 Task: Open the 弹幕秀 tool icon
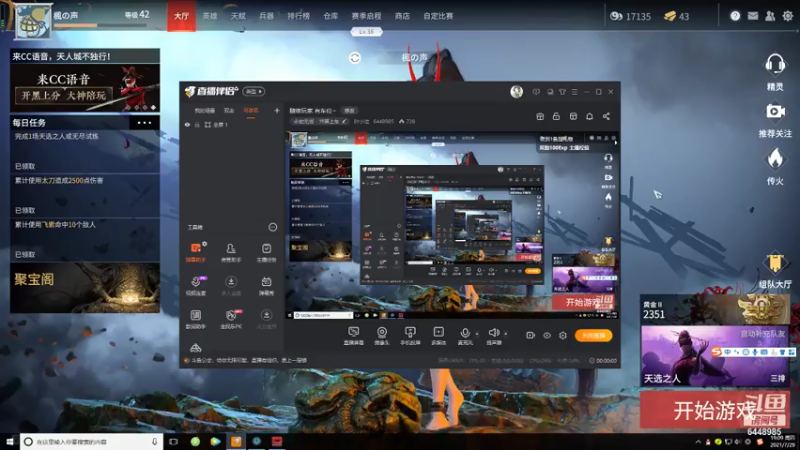pos(266,286)
